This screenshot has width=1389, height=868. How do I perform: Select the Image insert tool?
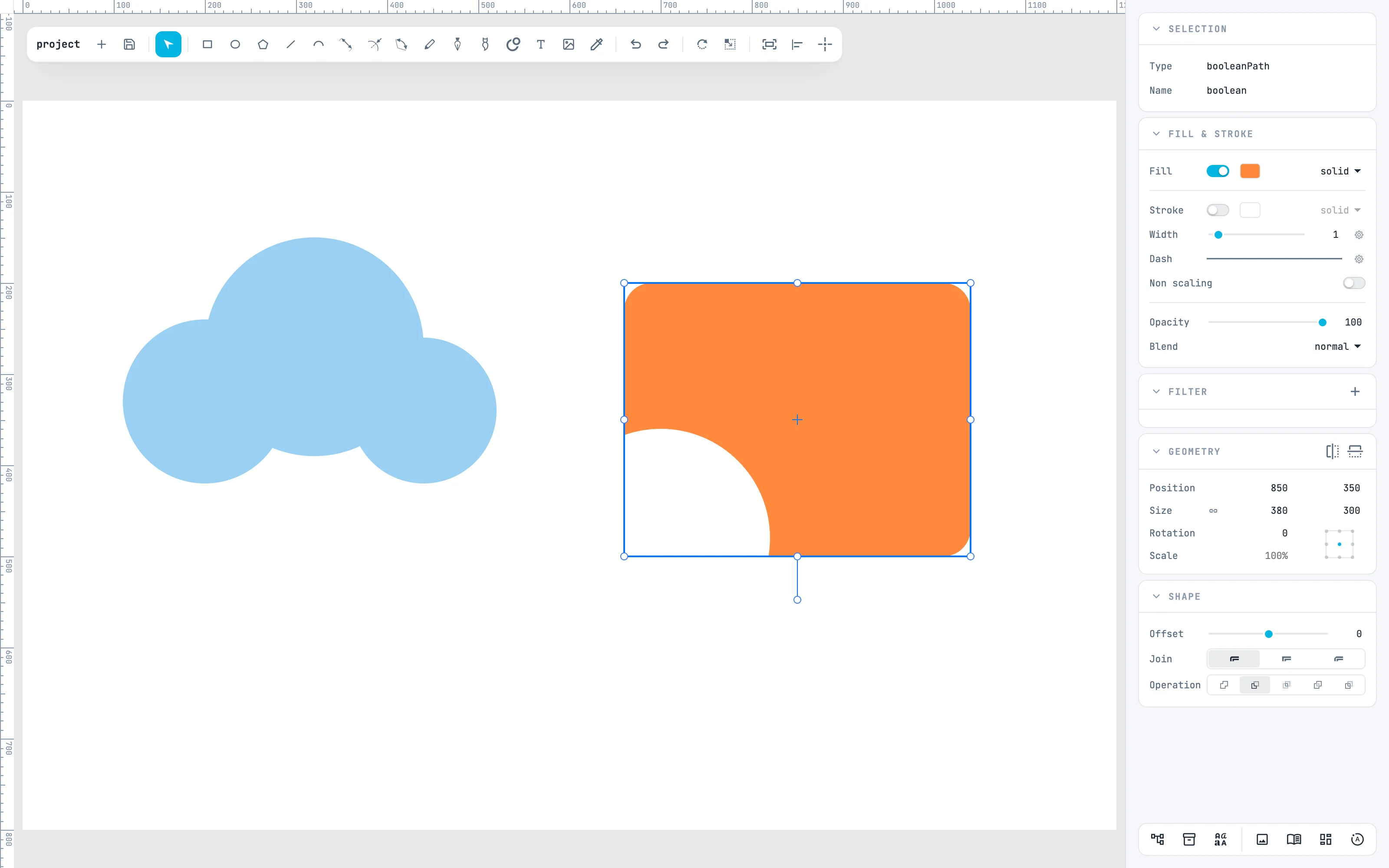[569, 44]
